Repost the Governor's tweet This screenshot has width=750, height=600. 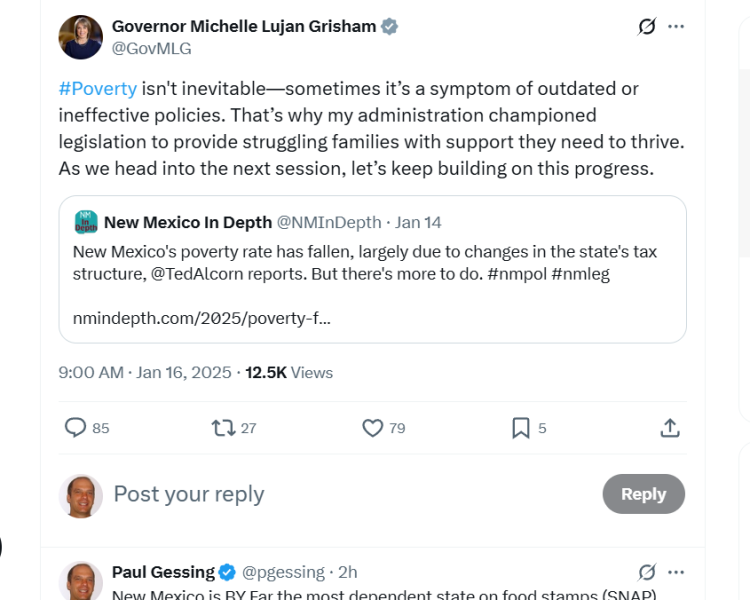tap(224, 428)
